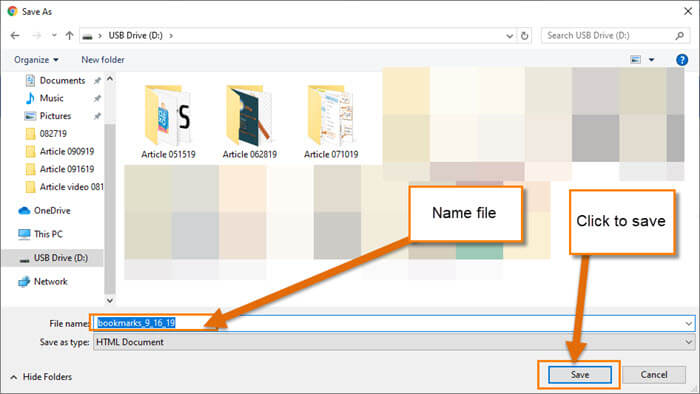Screen dimensions: 700x394
Task: Click the pin icon next to Pictures
Action: 97,116
